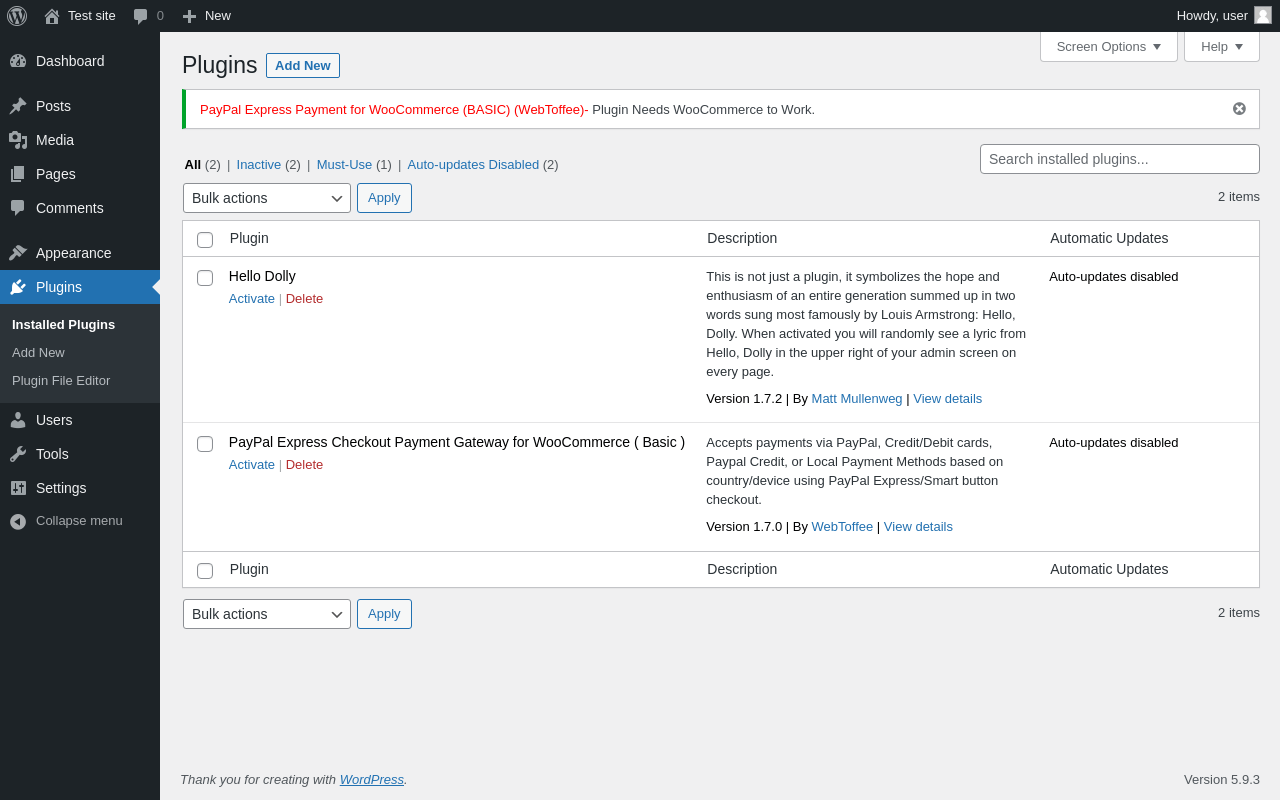Screen dimensions: 1280x800
Task: Open the Settings menu label
Action: (x=61, y=488)
